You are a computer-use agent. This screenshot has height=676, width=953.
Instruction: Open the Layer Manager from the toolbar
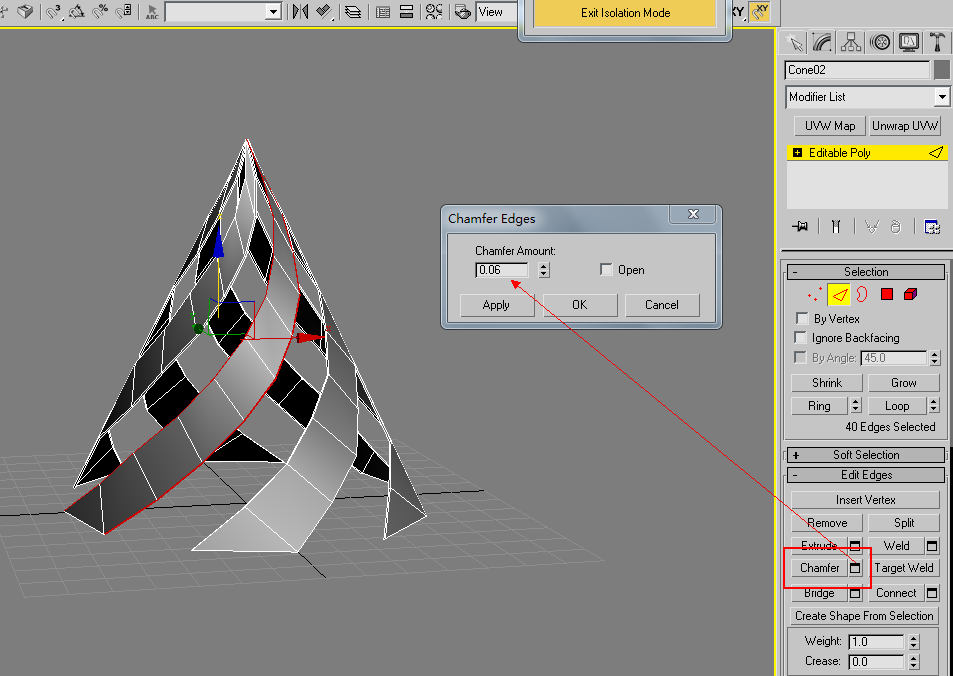click(x=353, y=12)
